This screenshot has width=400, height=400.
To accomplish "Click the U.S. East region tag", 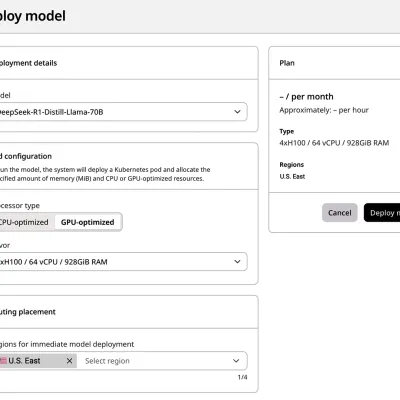I will [x=38, y=361].
